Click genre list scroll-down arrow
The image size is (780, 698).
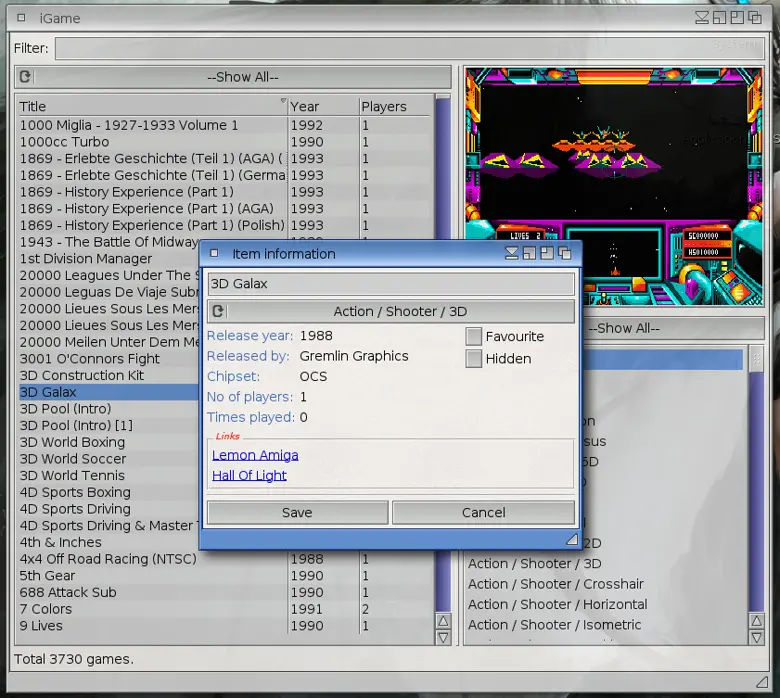point(756,637)
